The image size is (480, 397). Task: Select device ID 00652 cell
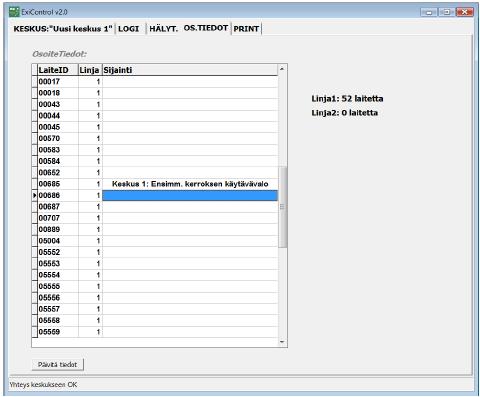coord(58,172)
